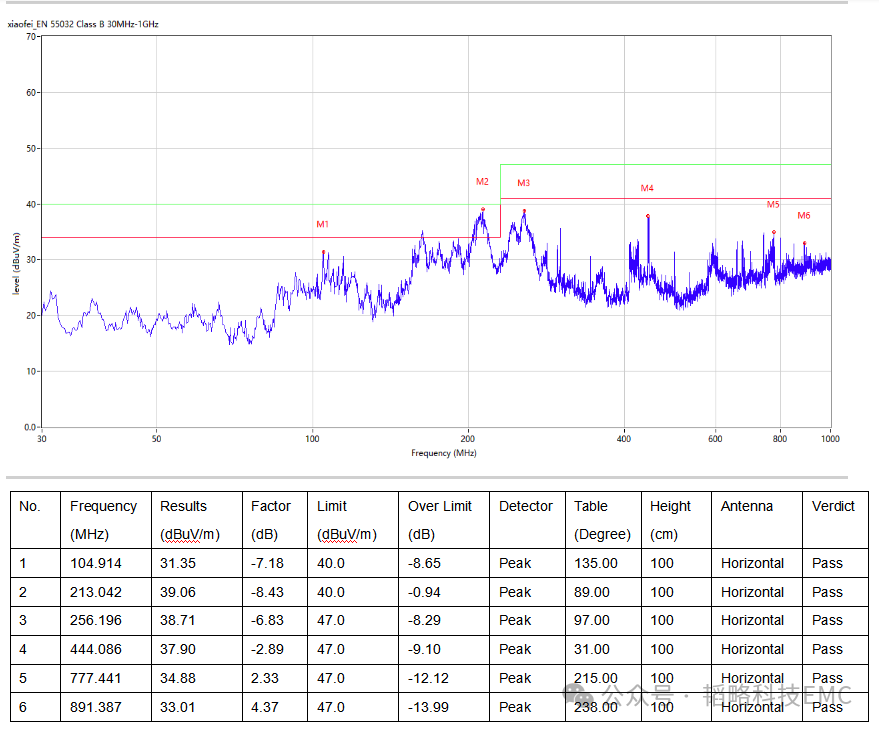Click the Verdict column header
This screenshot has height=730, width=879.
coord(833,506)
